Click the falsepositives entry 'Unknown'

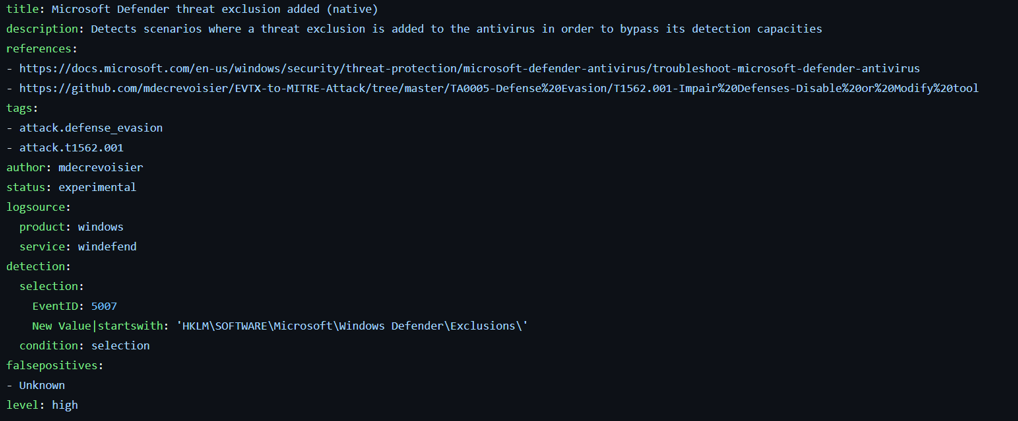point(42,385)
